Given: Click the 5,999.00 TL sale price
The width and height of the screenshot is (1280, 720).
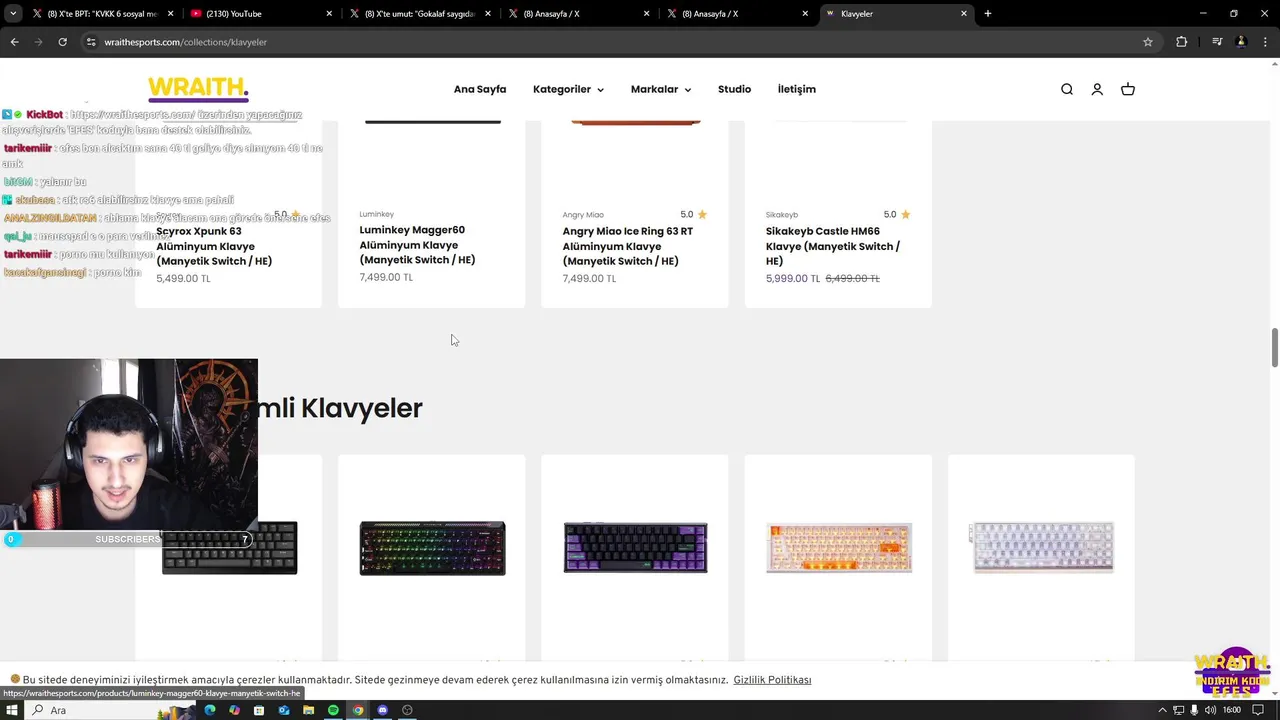Looking at the screenshot, I should (x=793, y=279).
